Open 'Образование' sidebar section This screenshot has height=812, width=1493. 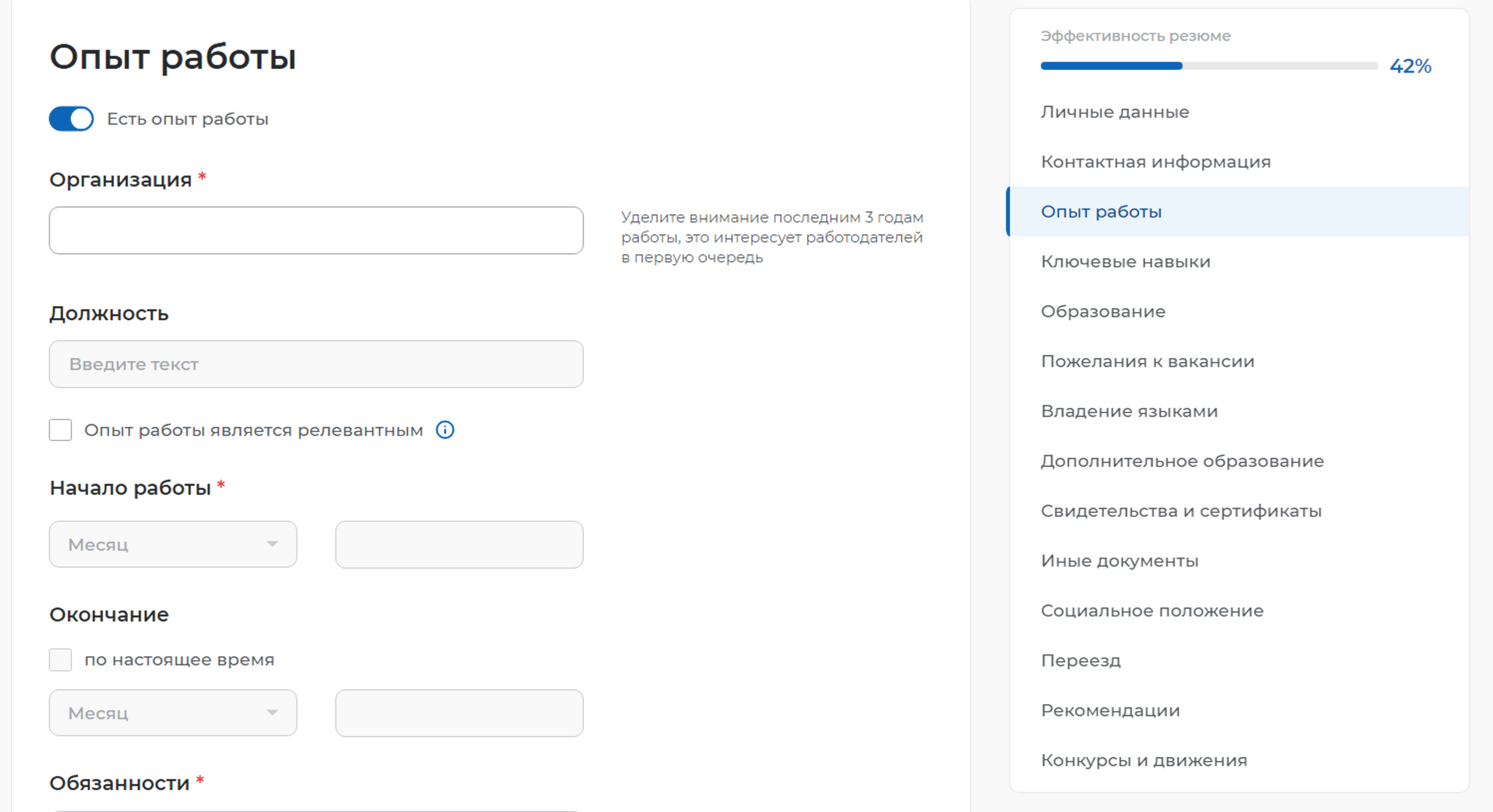(1103, 311)
